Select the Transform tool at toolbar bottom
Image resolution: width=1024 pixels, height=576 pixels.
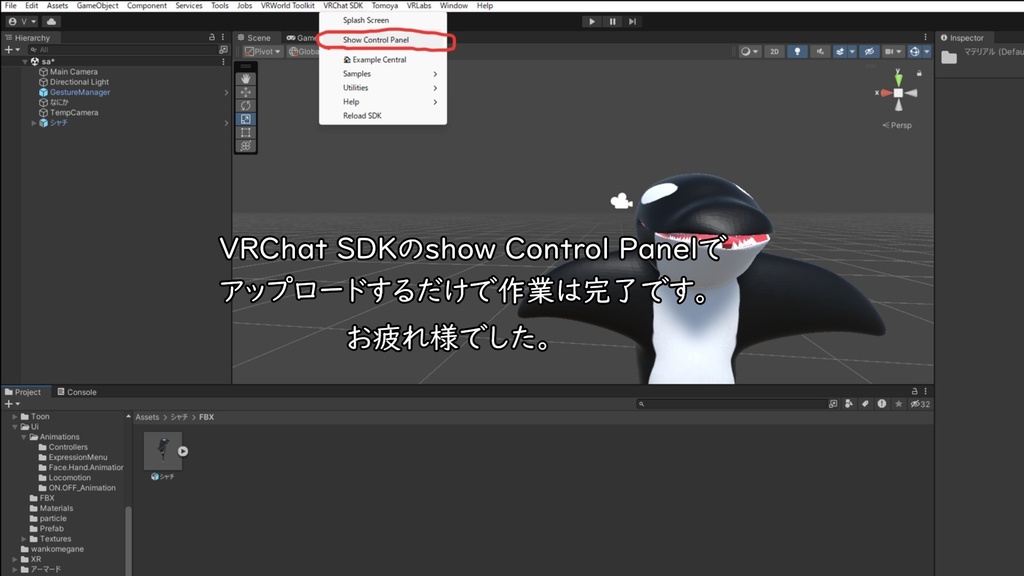[245, 145]
